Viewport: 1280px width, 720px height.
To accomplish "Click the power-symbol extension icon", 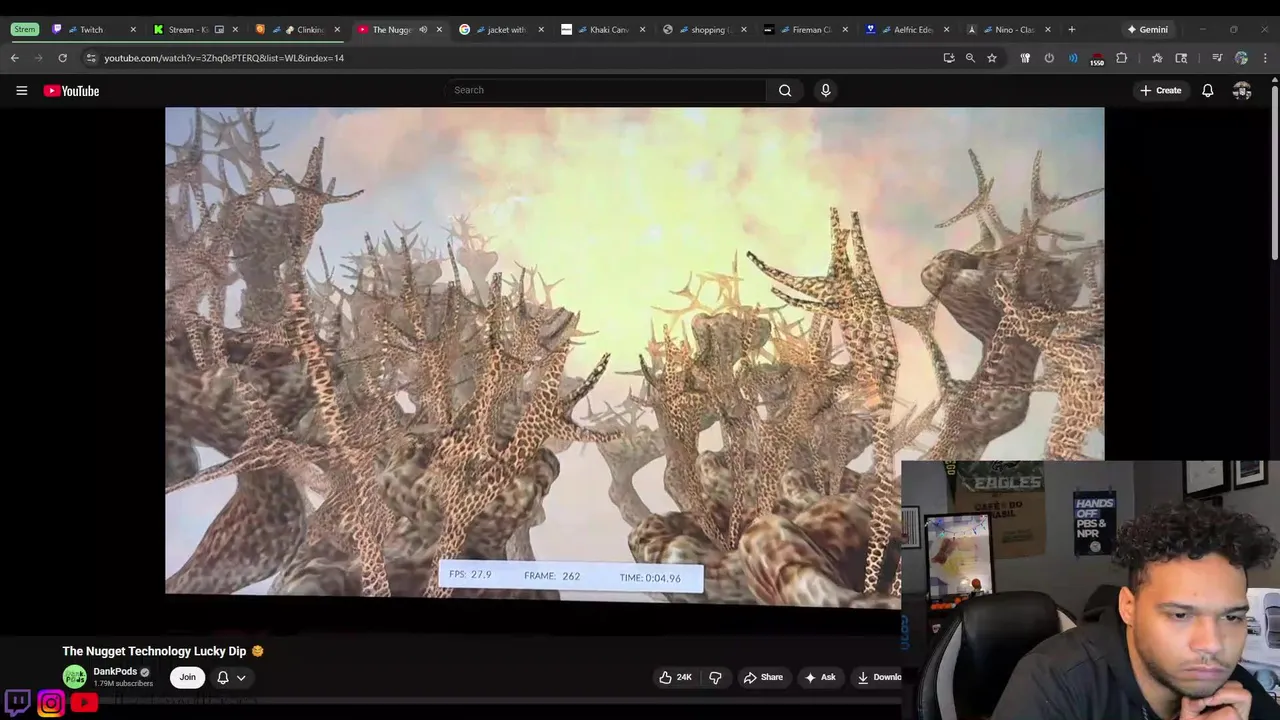I will pos(1049,58).
